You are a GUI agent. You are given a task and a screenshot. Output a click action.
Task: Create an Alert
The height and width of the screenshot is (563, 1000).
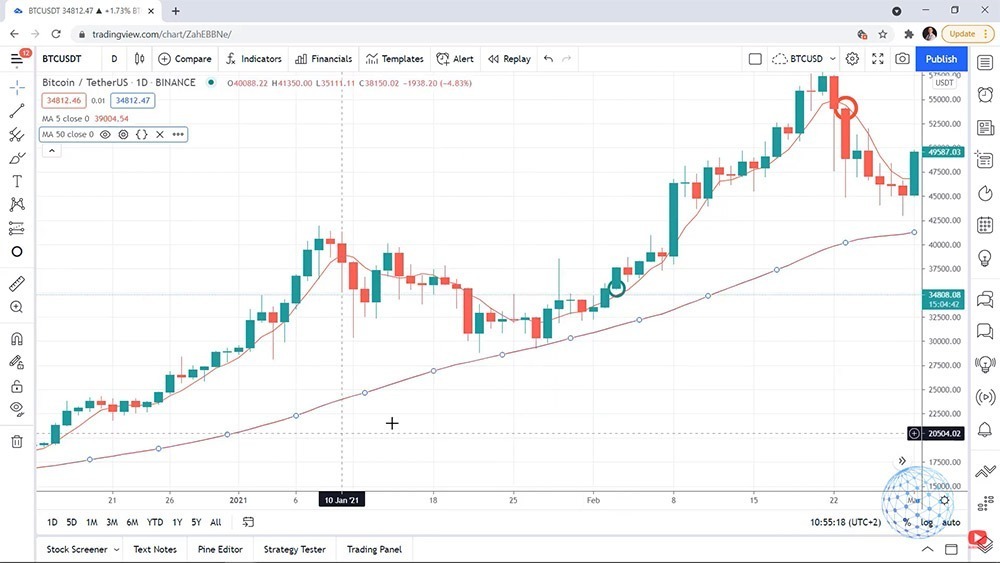[x=455, y=59]
